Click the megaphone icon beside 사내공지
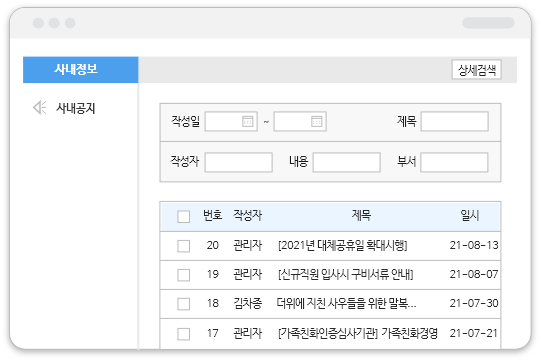The height and width of the screenshot is (361, 541). (40, 108)
